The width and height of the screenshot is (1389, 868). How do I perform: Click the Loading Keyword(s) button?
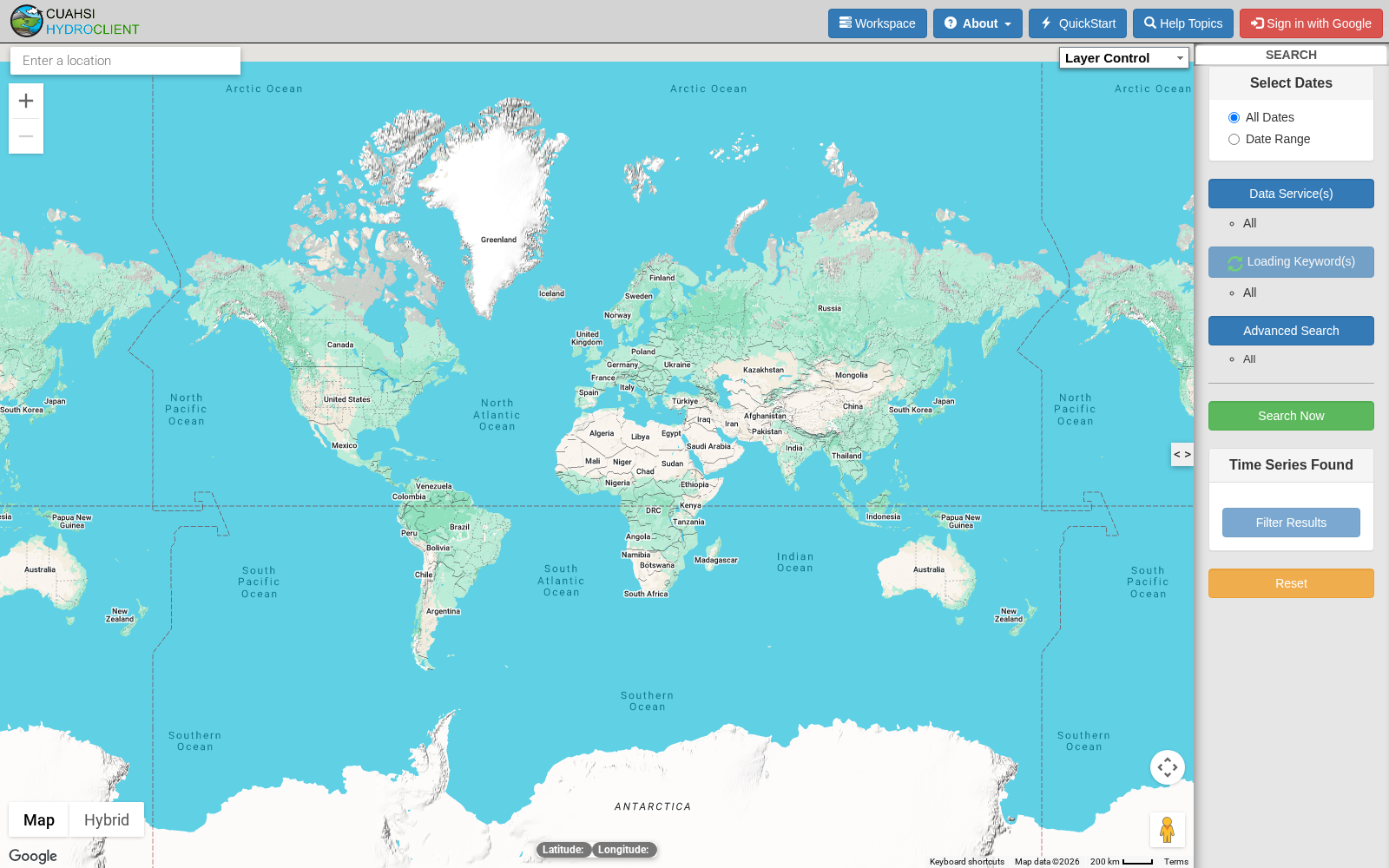pos(1291,262)
